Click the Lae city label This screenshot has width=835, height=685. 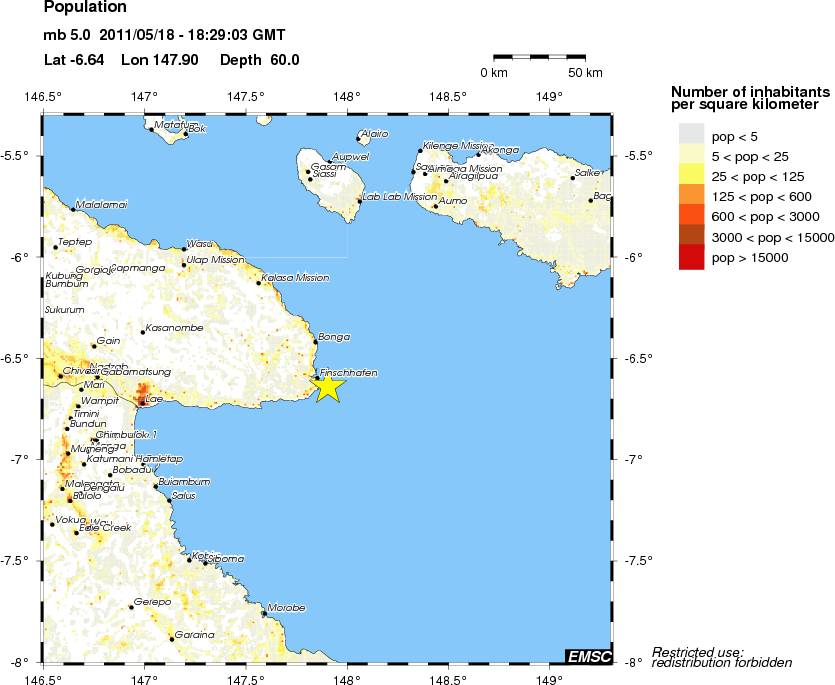(x=154, y=400)
